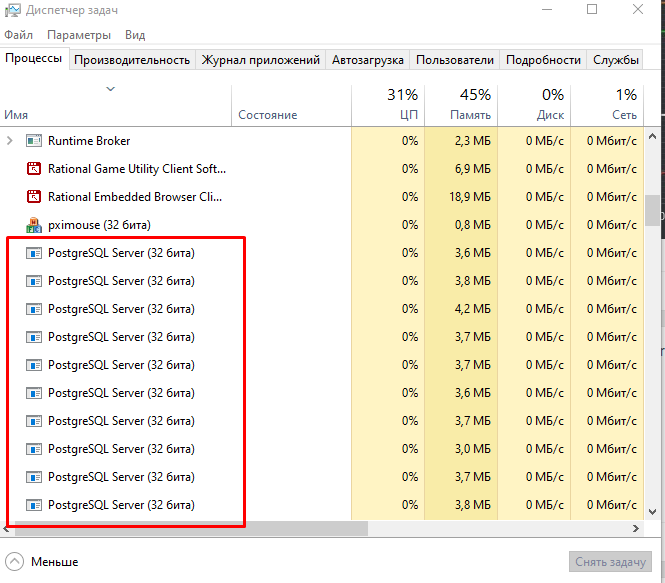665x583 pixels.
Task: Open the Параметры menu
Action: coord(79,35)
